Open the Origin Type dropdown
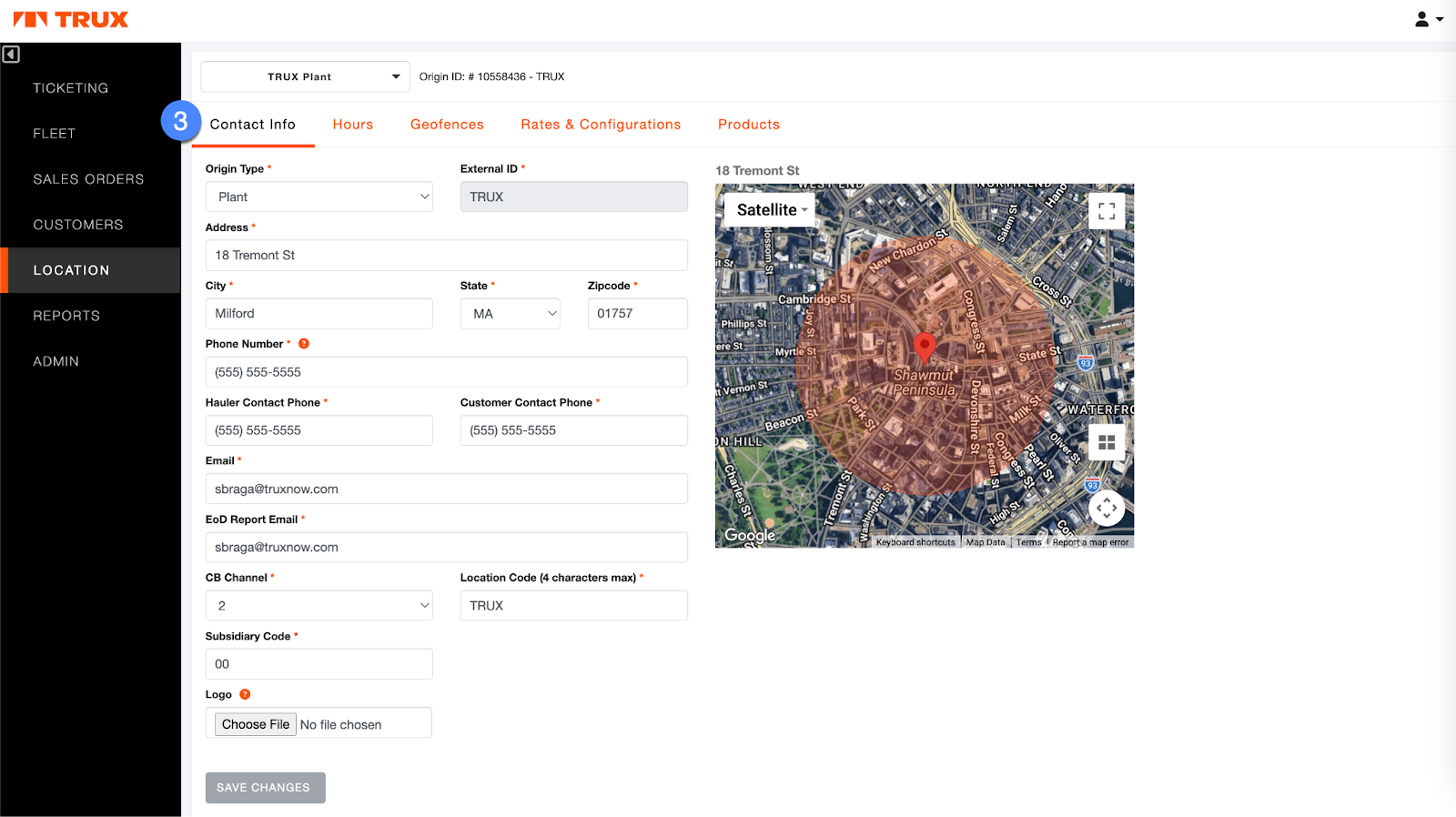Screen dimensions: 1456x817 tap(318, 197)
